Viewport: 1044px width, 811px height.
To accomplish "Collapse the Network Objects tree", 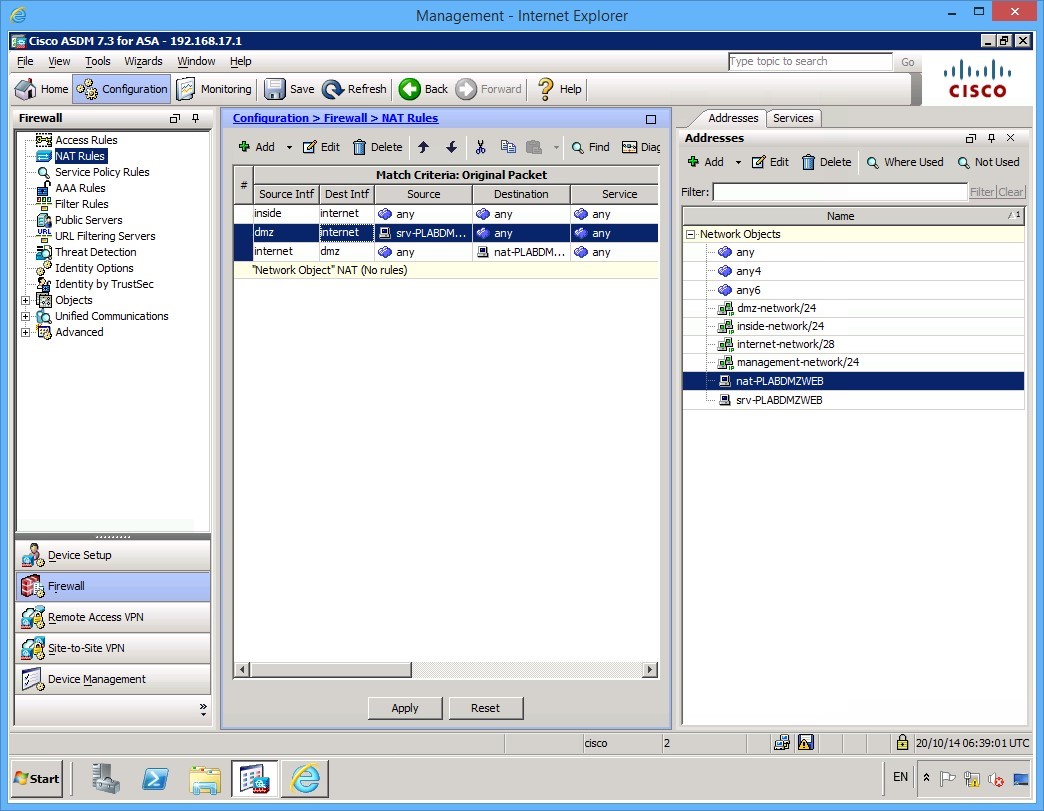I will pyautogui.click(x=689, y=233).
